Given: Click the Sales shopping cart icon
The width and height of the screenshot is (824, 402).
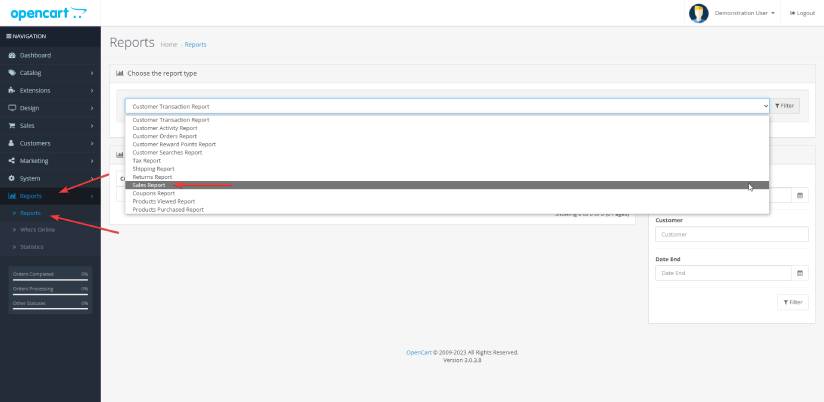Looking at the screenshot, I should [x=11, y=126].
